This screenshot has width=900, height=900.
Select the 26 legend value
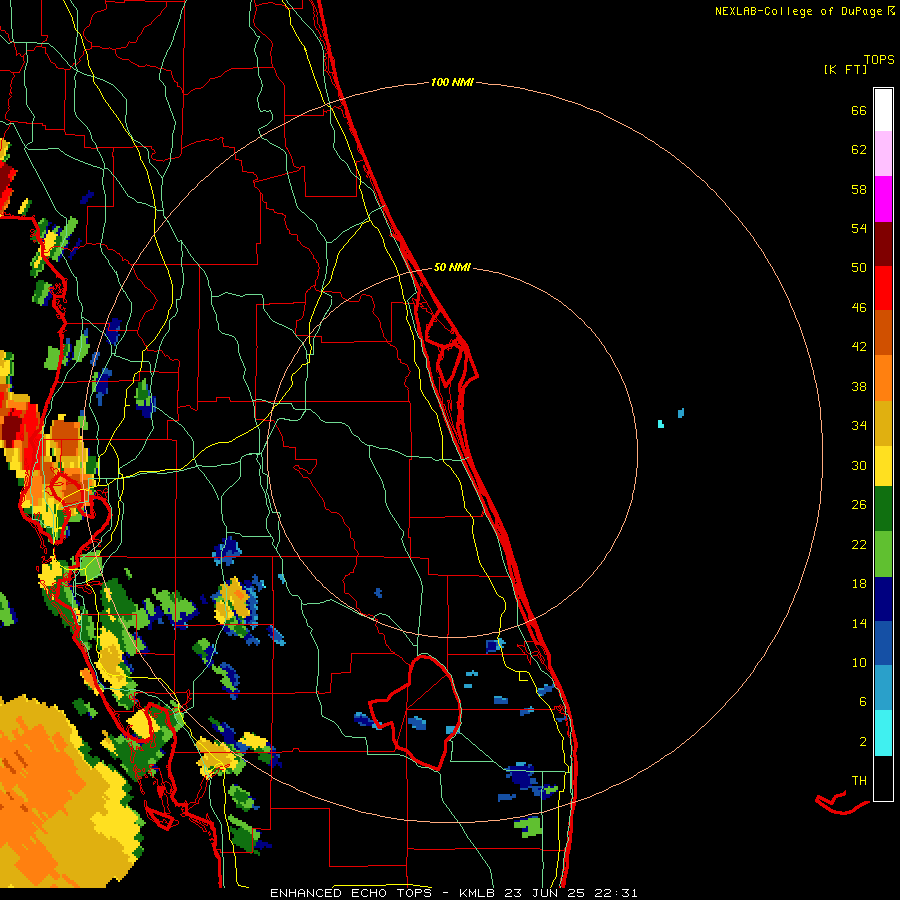(x=859, y=505)
